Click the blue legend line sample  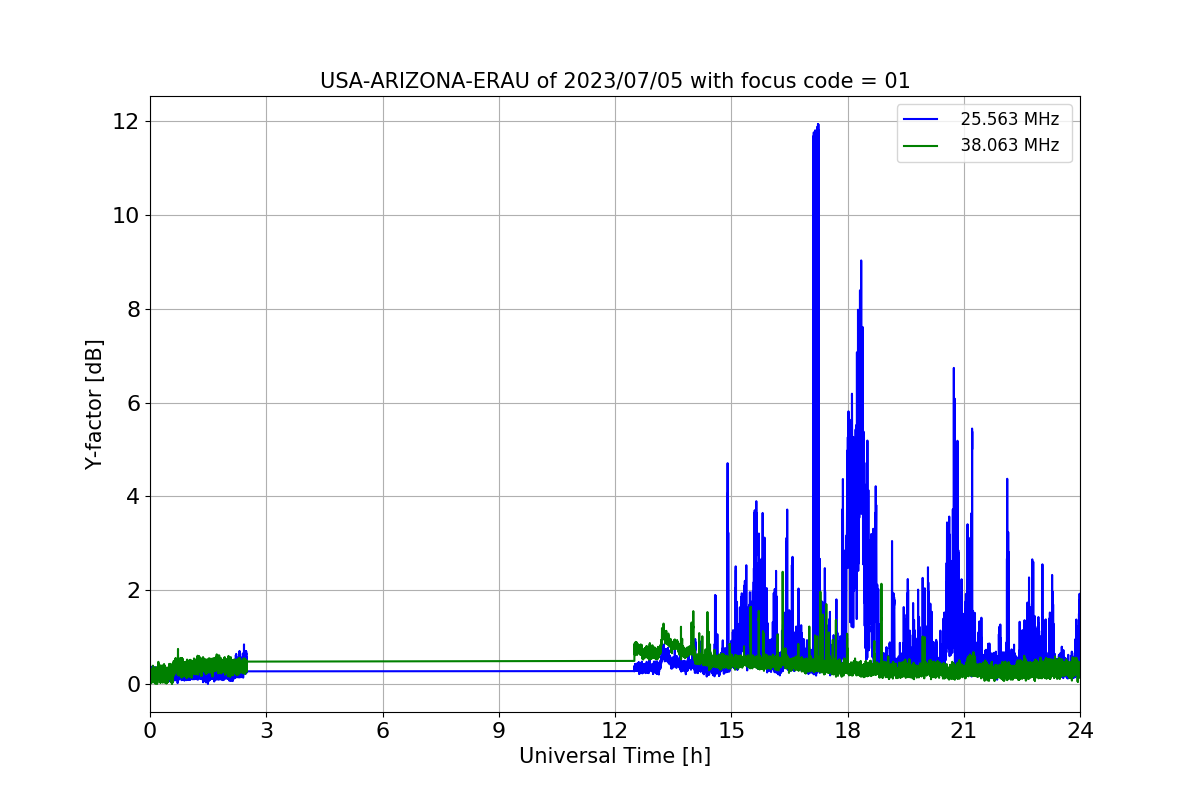[921, 119]
